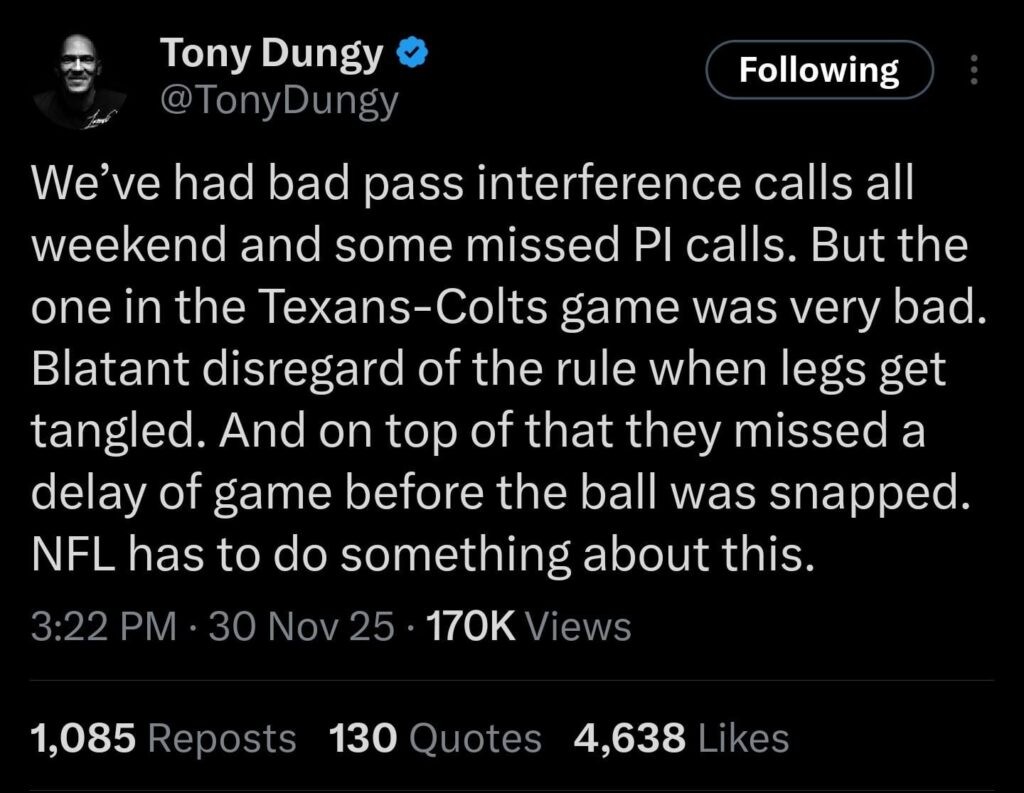Open Tony Dungy's profile picture
This screenshot has height=793, width=1024.
coord(80,81)
